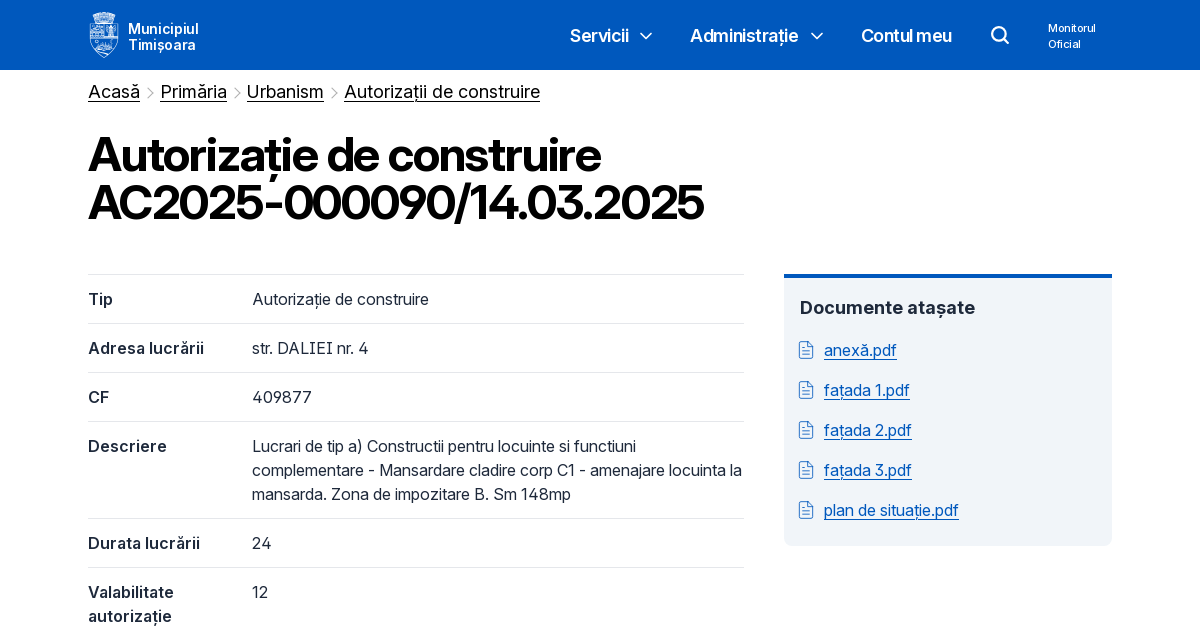Click the document icon beside anexă.pdf
The image size is (1200, 630).
pos(806,349)
